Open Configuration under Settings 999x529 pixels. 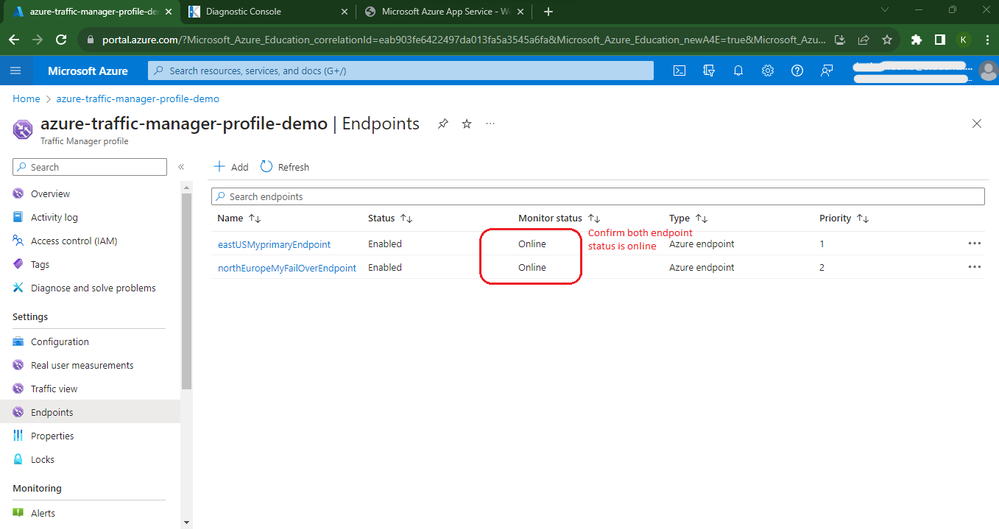point(60,342)
